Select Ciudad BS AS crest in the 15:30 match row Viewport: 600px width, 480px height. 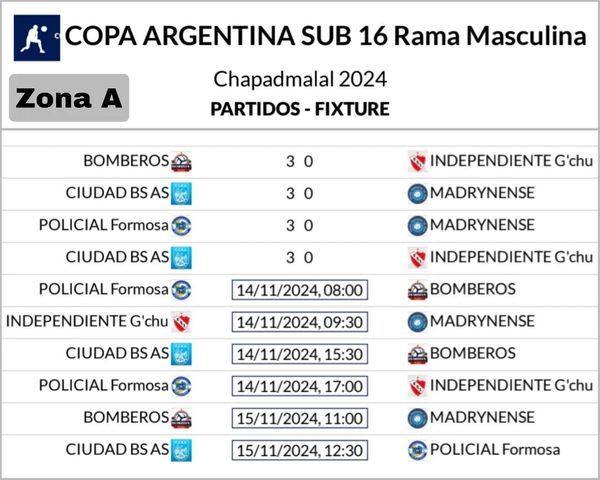click(x=181, y=354)
